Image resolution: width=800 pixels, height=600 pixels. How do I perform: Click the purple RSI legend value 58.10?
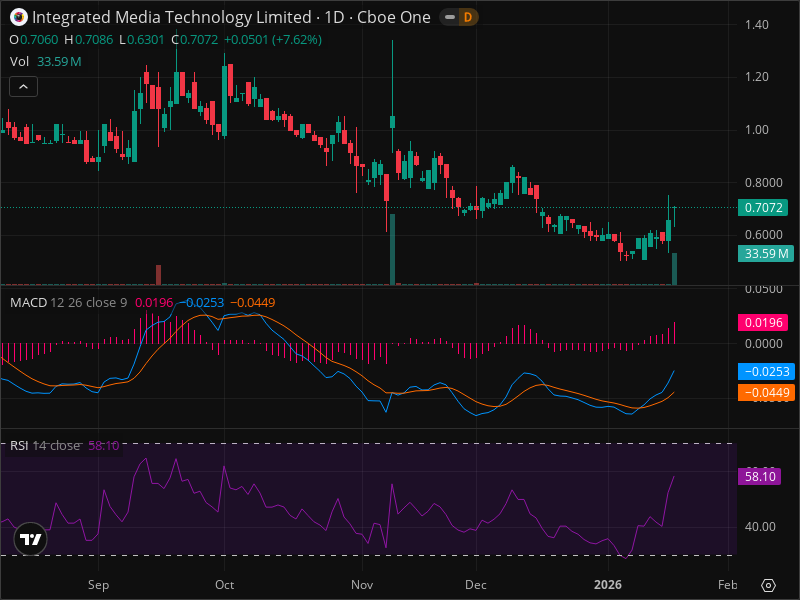click(x=104, y=445)
